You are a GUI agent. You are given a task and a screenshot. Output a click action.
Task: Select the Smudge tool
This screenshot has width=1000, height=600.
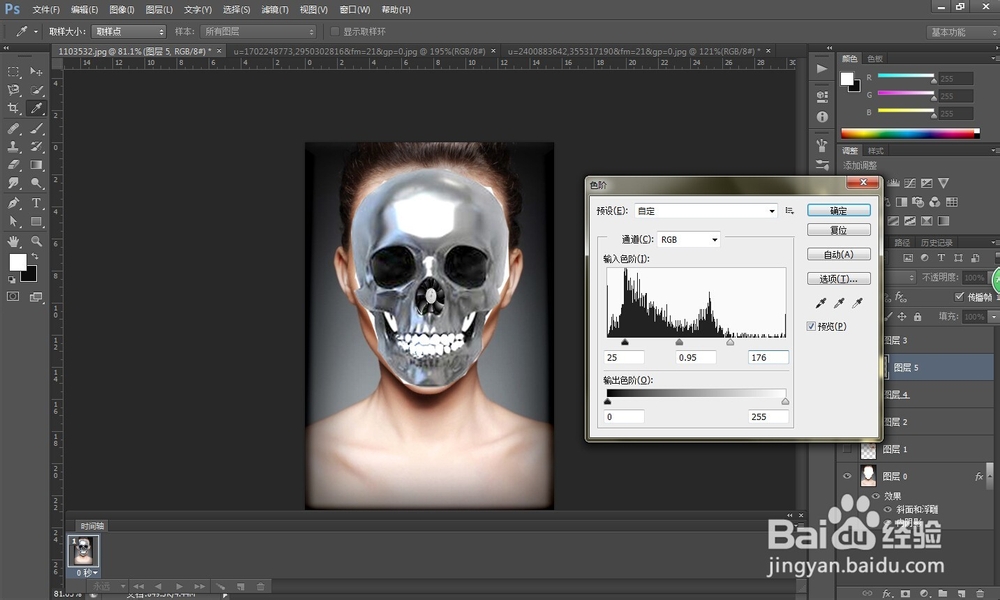tap(13, 183)
